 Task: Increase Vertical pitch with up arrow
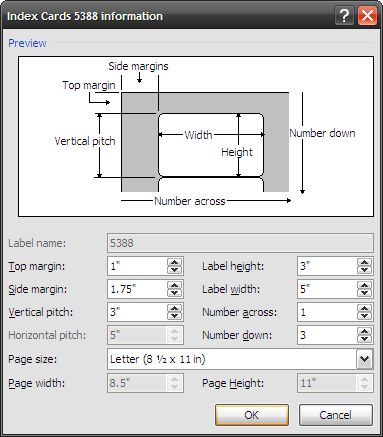(x=175, y=308)
